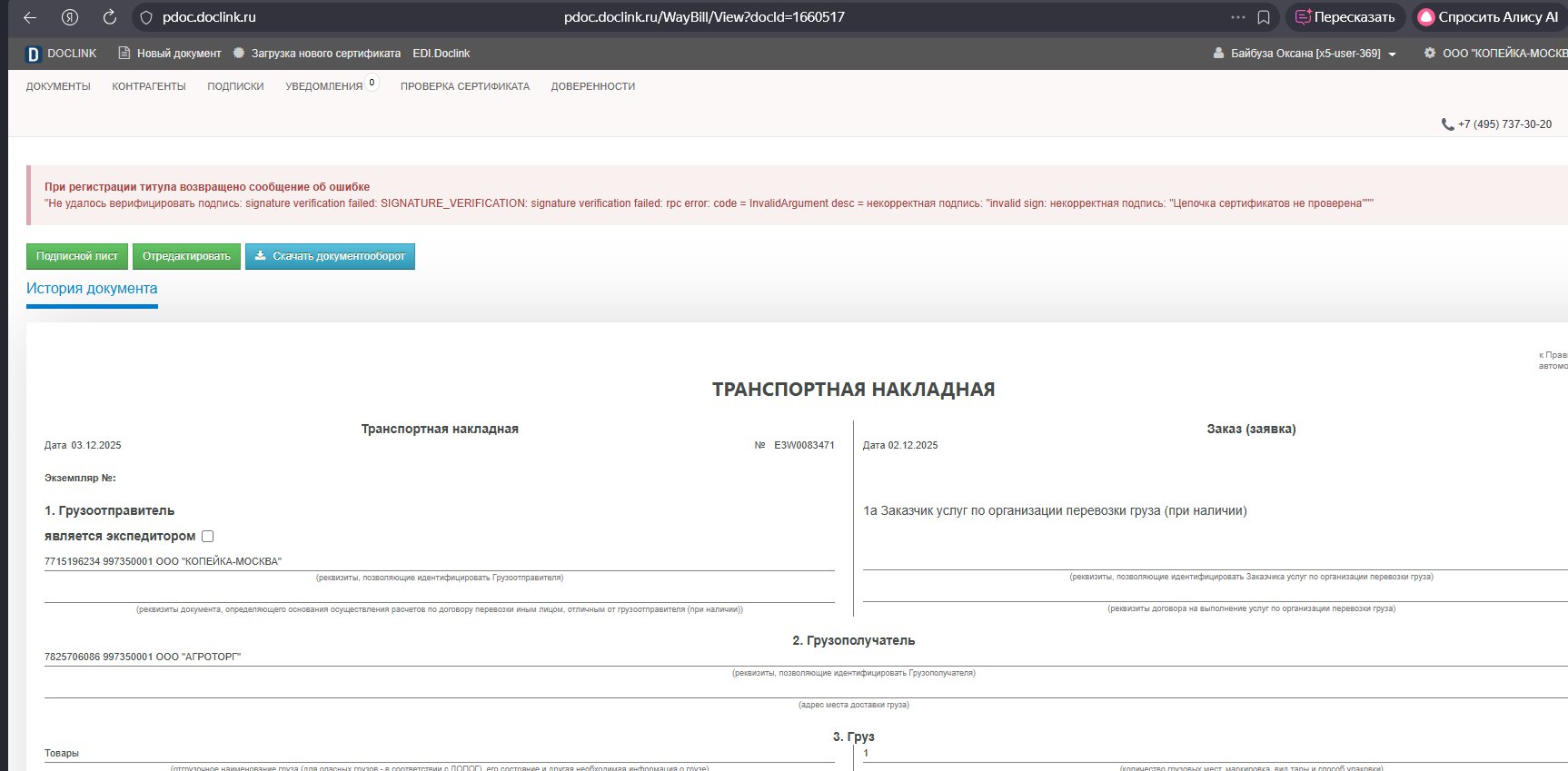1568x771 pixels.
Task: Open the site protection shield icon
Action: [x=146, y=17]
